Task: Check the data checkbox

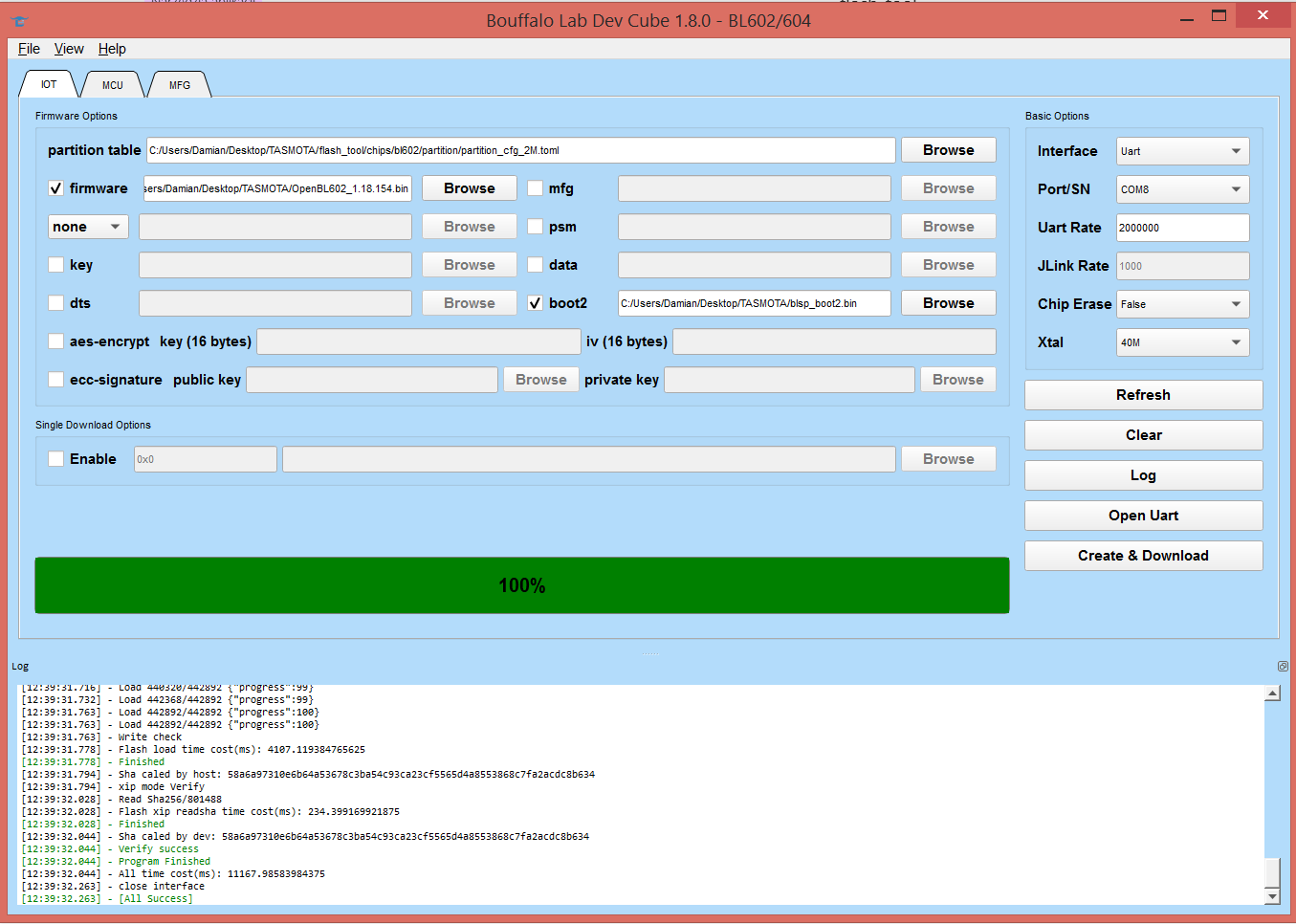Action: (x=536, y=265)
